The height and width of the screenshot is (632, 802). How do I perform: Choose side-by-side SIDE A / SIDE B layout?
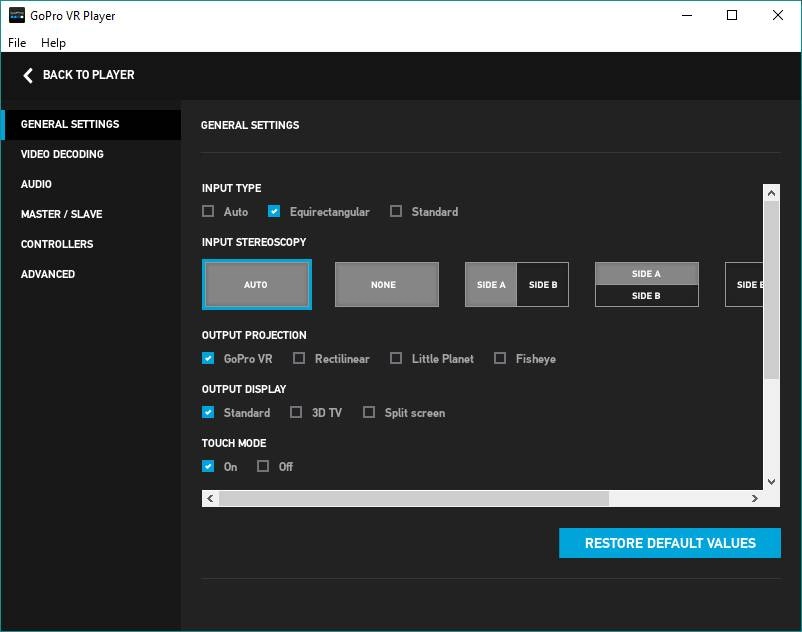click(517, 284)
